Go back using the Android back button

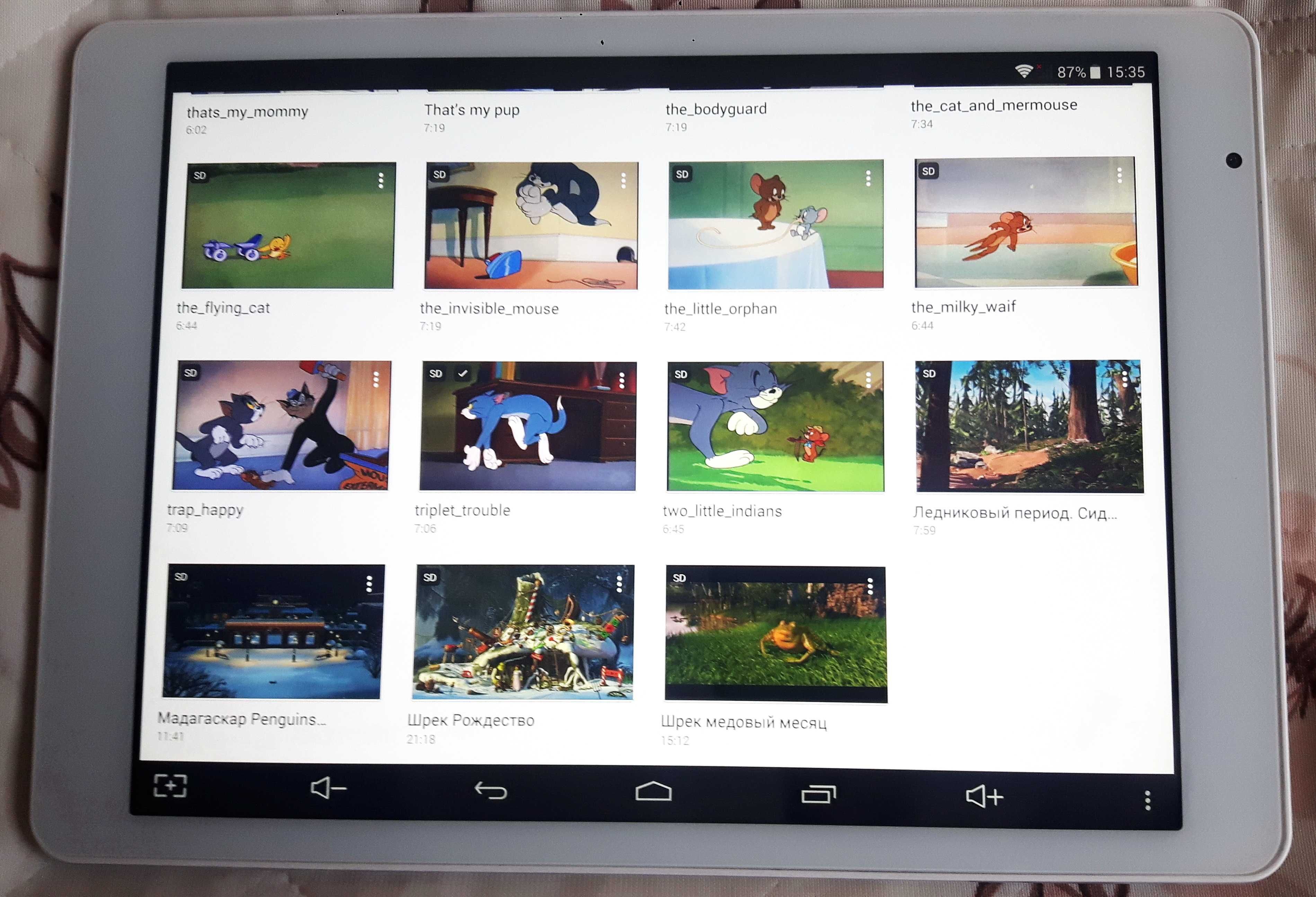click(x=491, y=790)
